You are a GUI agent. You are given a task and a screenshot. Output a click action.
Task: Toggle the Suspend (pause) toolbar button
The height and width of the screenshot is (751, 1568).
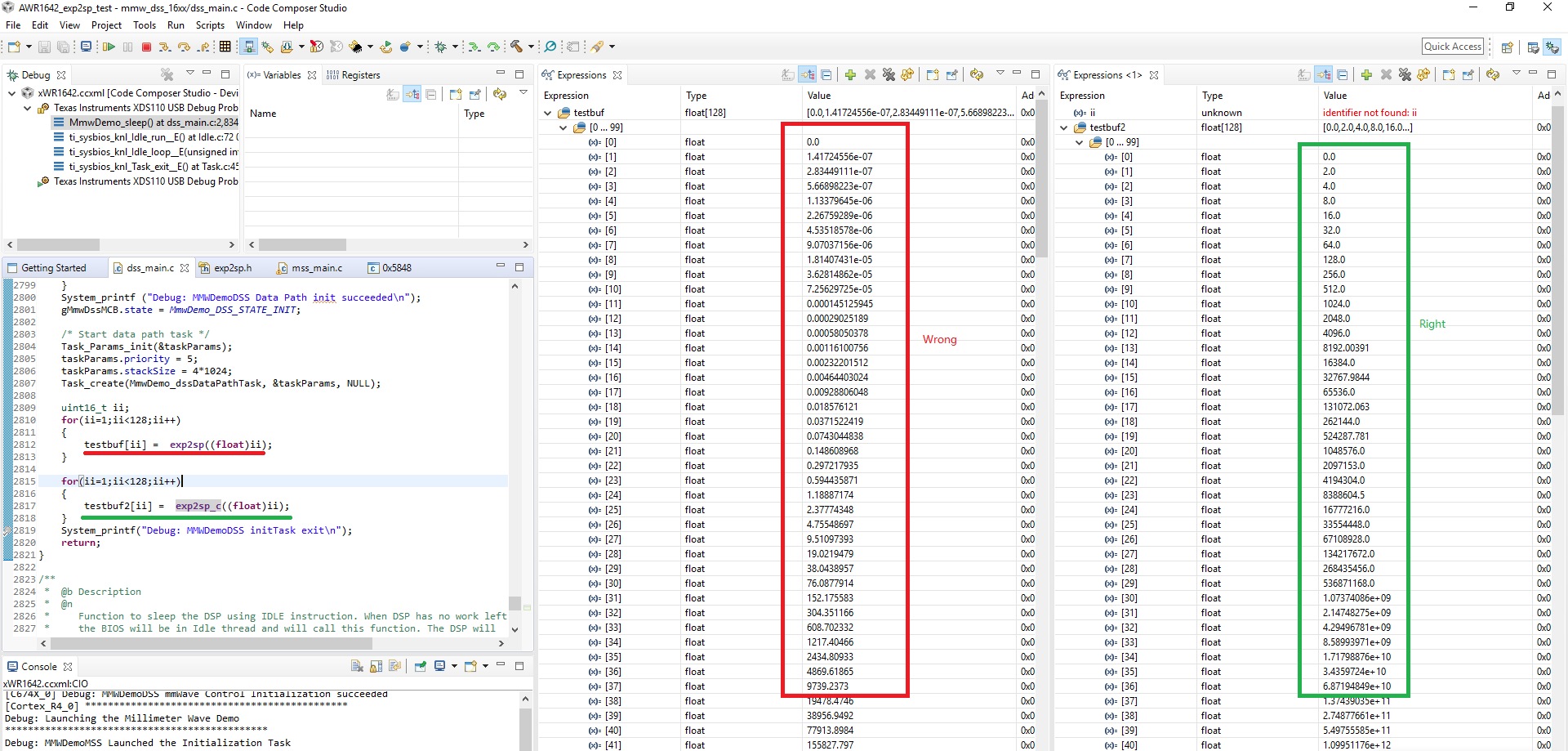tap(127, 47)
